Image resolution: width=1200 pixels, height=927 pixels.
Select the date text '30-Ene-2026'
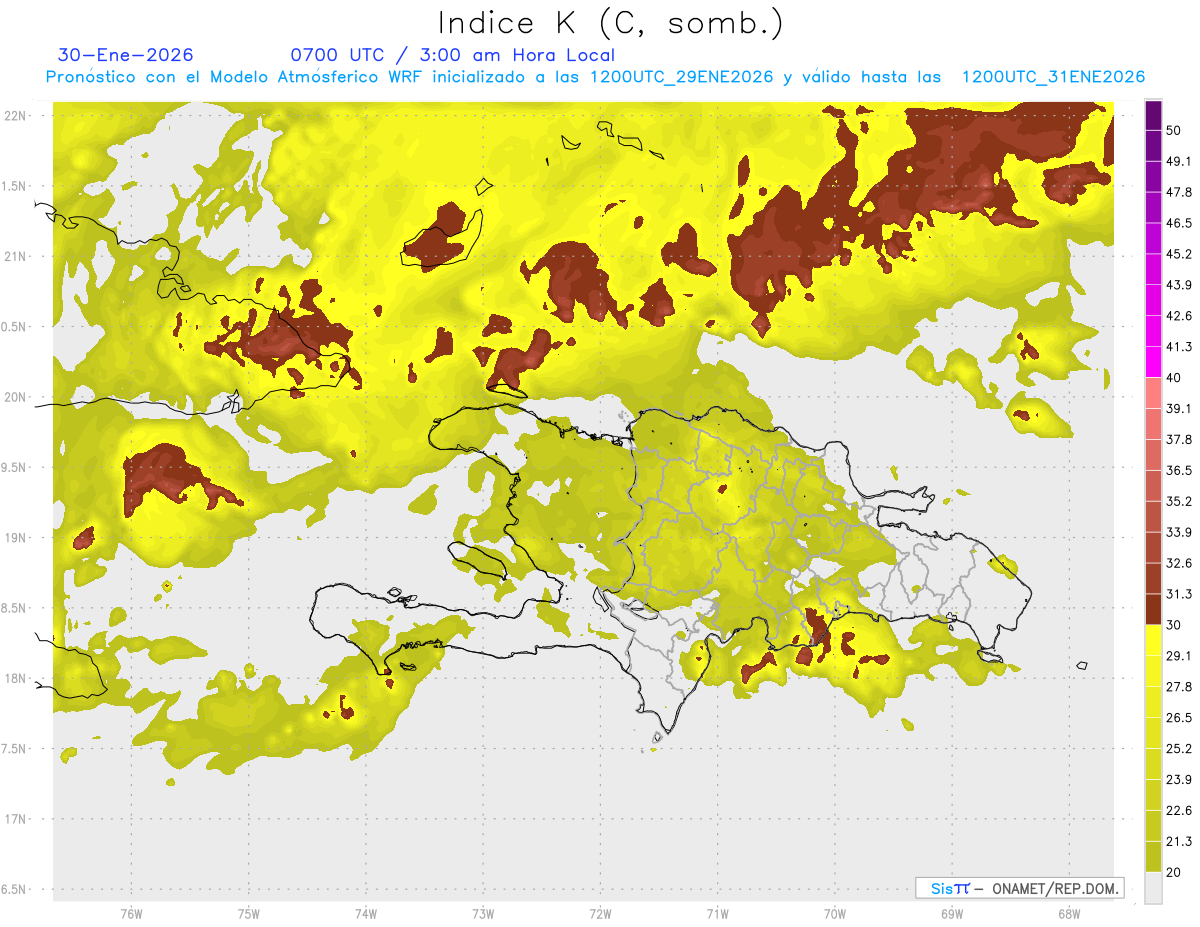[126, 55]
